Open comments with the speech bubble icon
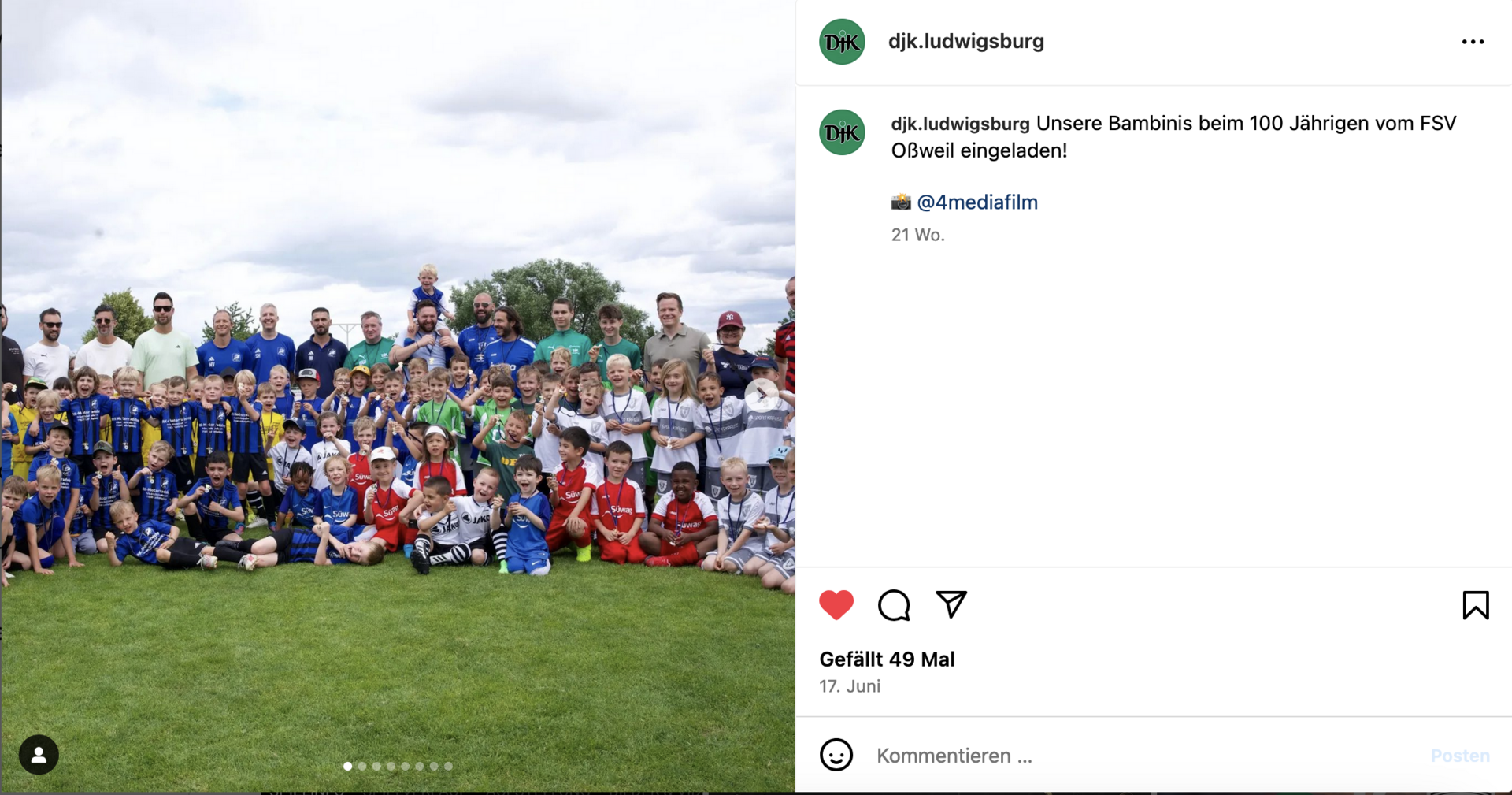The image size is (1512, 795). coord(894,605)
